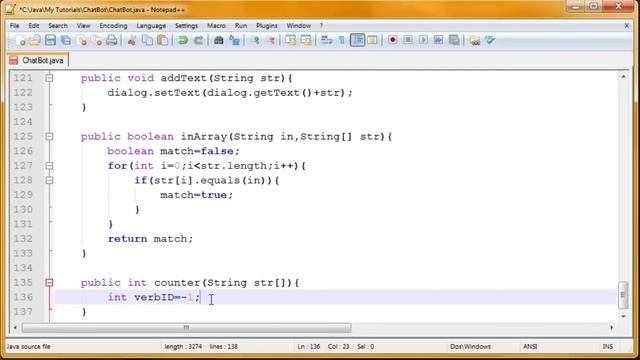This screenshot has width=640, height=360.
Task: Print the document with the printer icon
Action: [112, 40]
